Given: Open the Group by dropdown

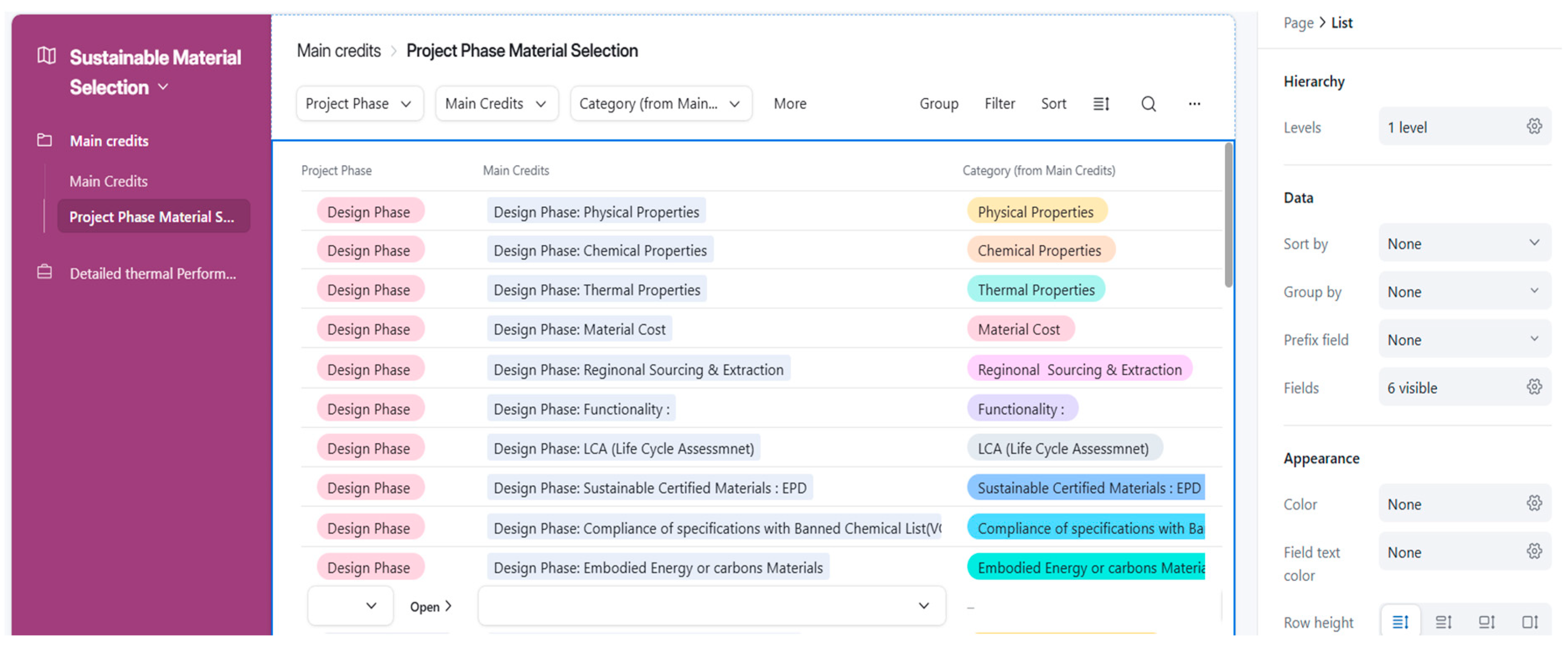Looking at the screenshot, I should pyautogui.click(x=1464, y=291).
